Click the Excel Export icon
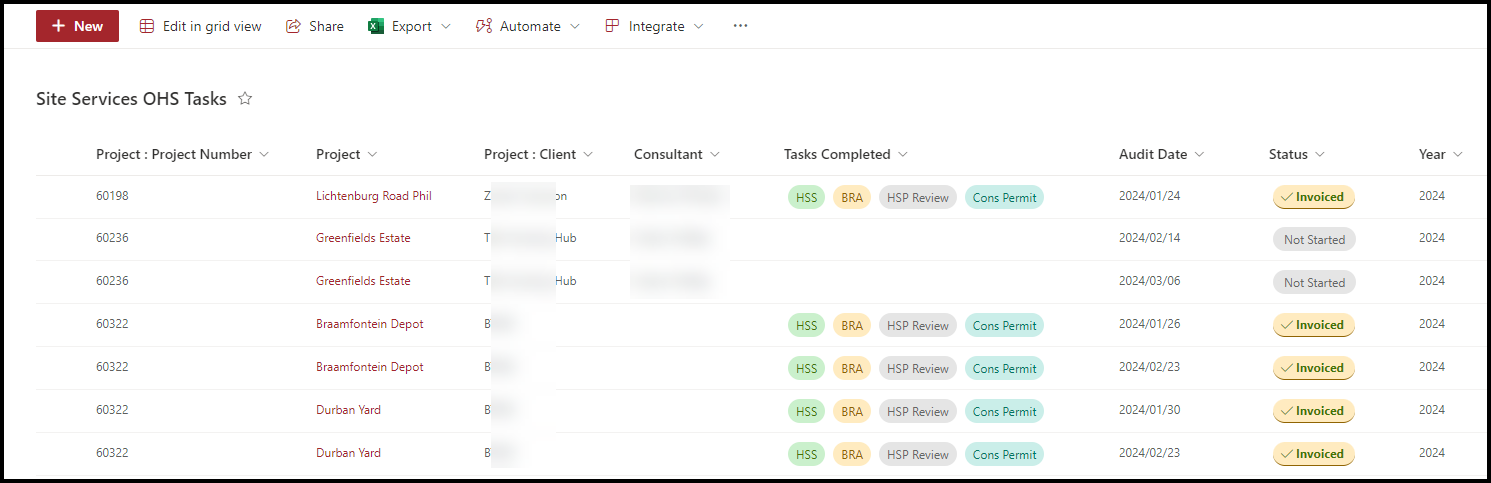Screen dimensions: 1491x483 click(x=376, y=26)
